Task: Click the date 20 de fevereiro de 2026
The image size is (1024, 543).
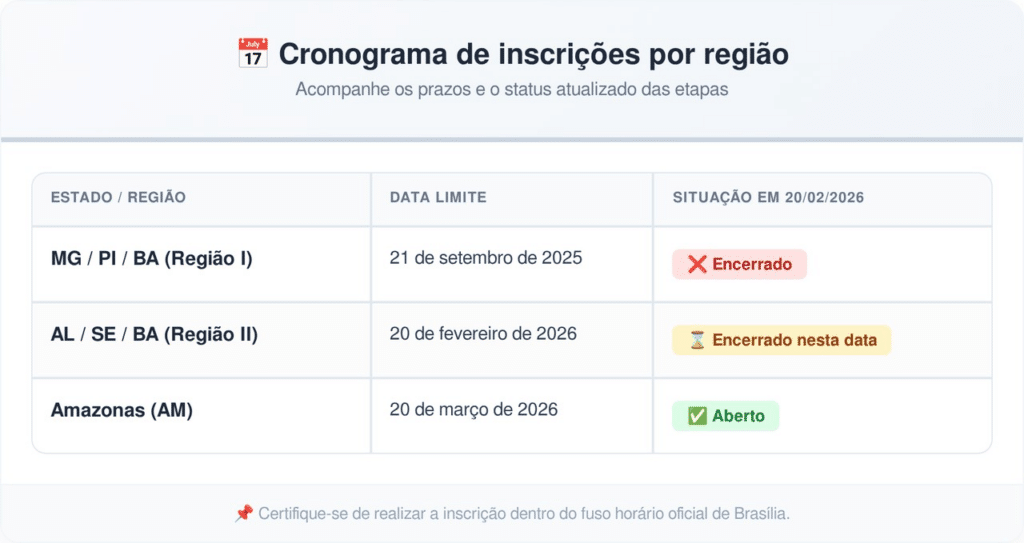Action: (483, 334)
